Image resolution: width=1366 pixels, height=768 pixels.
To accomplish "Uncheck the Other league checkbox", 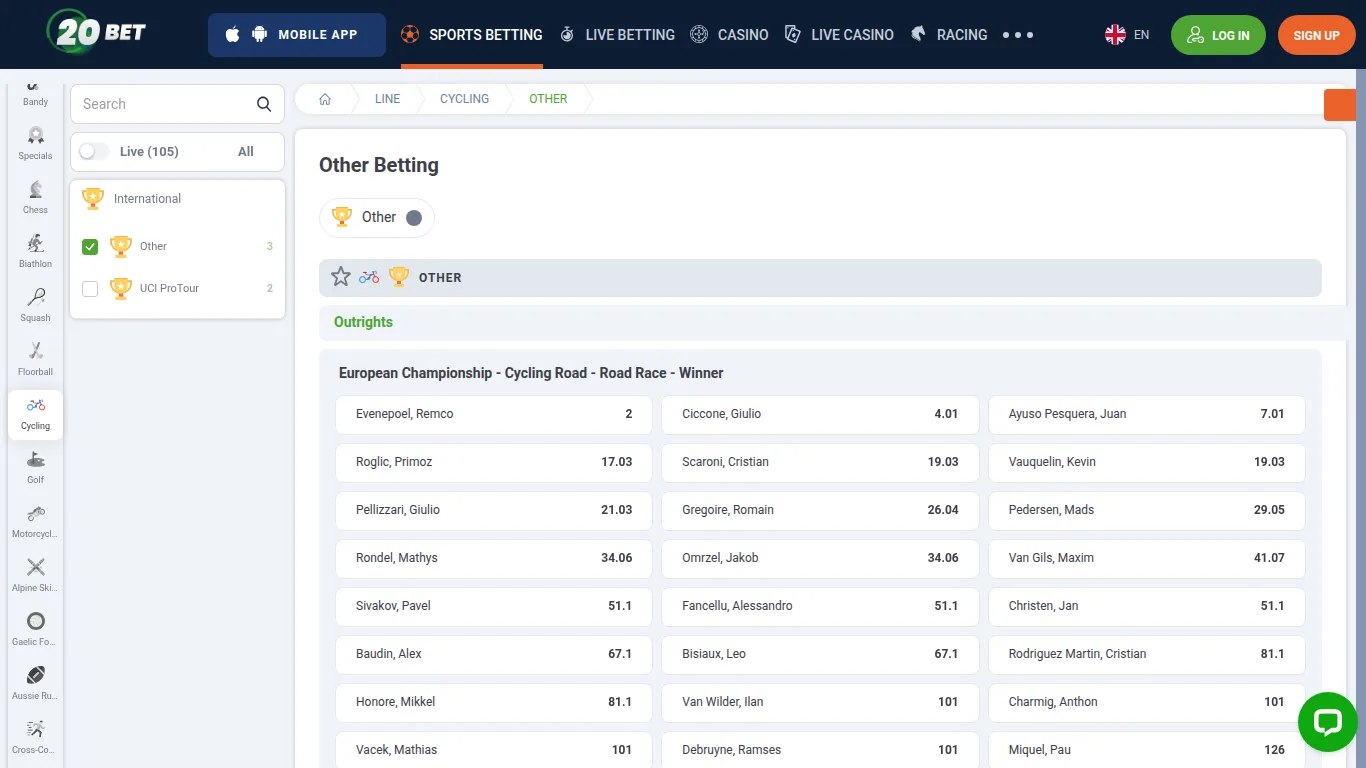I will click(x=90, y=247).
